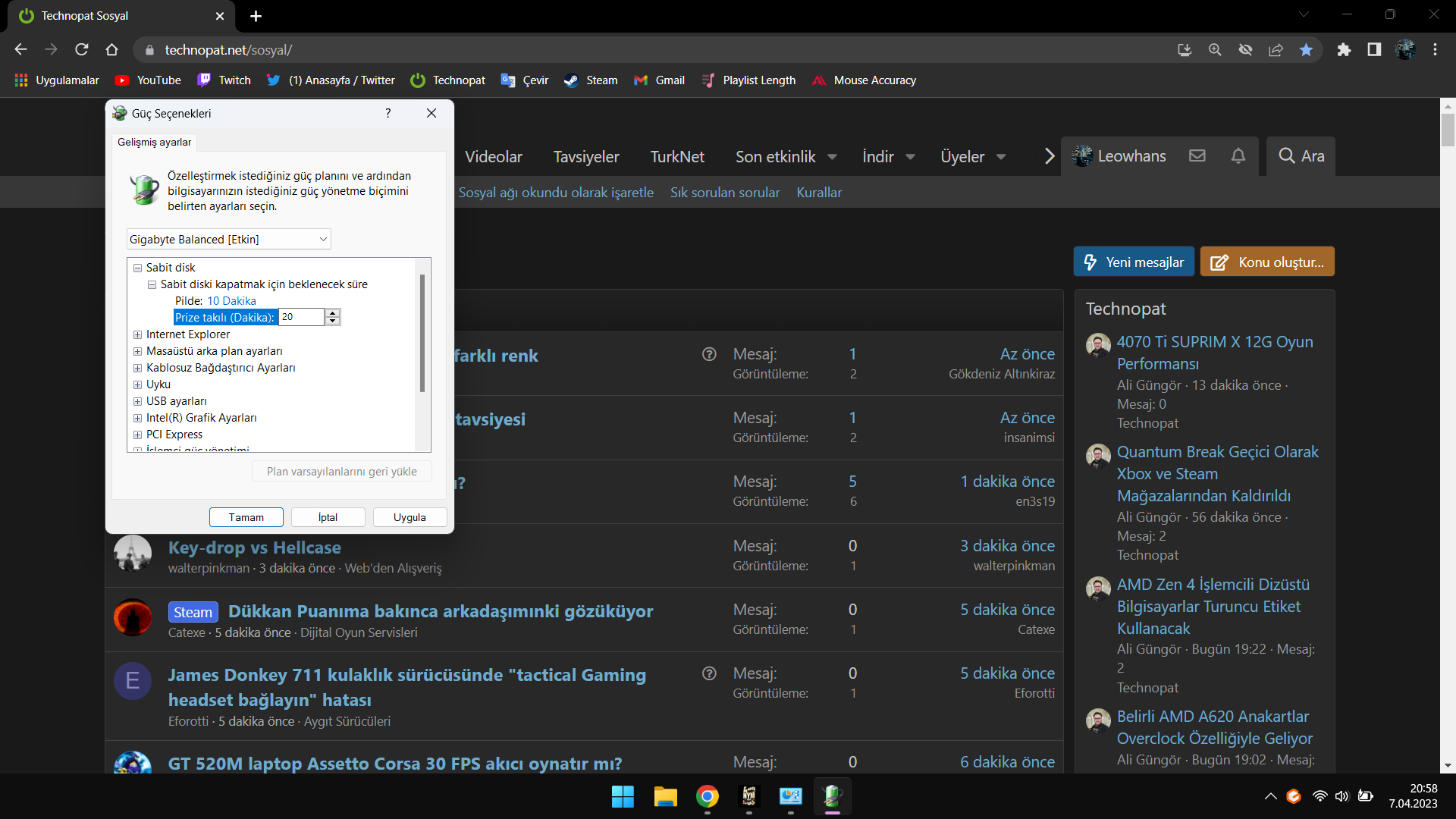1456x819 pixels.
Task: Click the Ara search icon
Action: coord(1287,156)
